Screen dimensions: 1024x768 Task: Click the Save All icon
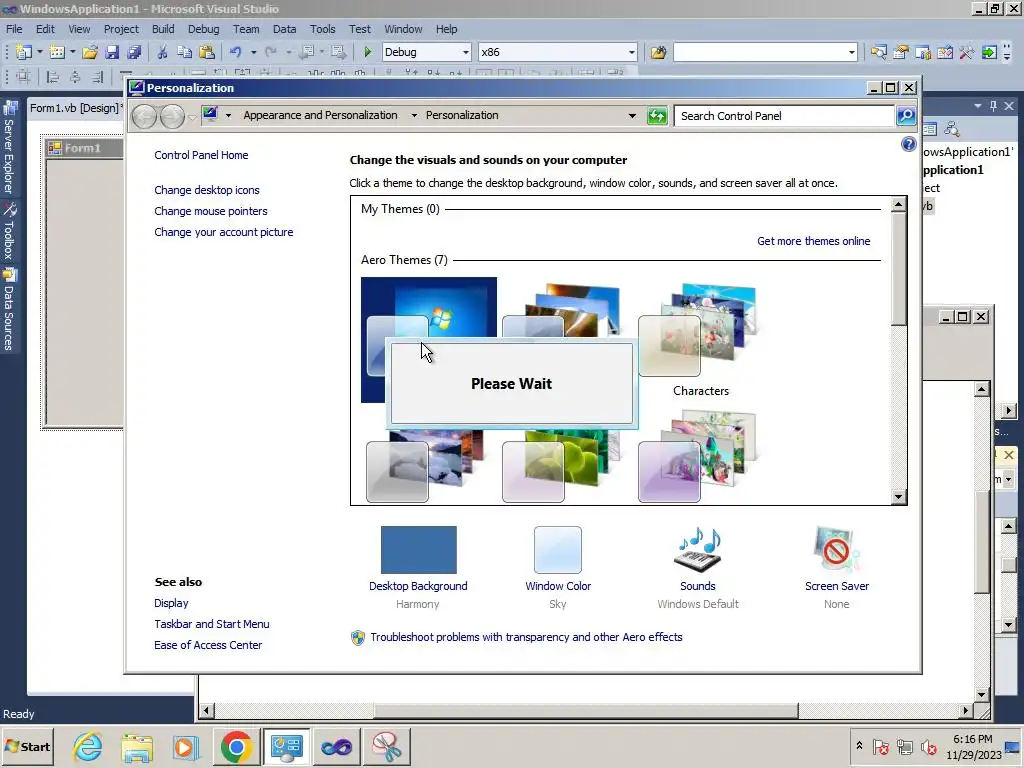pyautogui.click(x=134, y=52)
